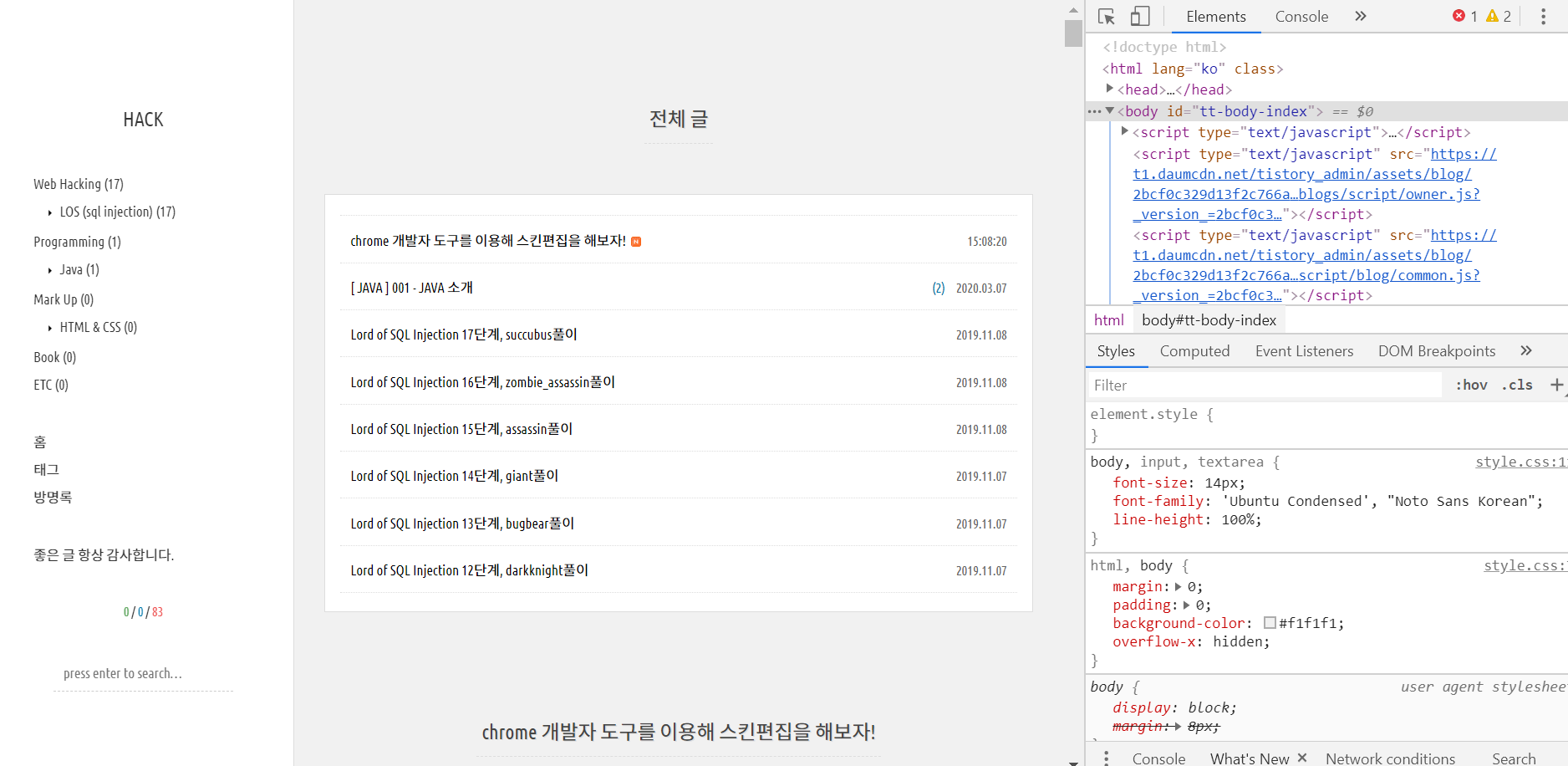Open the HTML & CSS (0) subcategory
The width and height of the screenshot is (1568, 766).
(98, 327)
